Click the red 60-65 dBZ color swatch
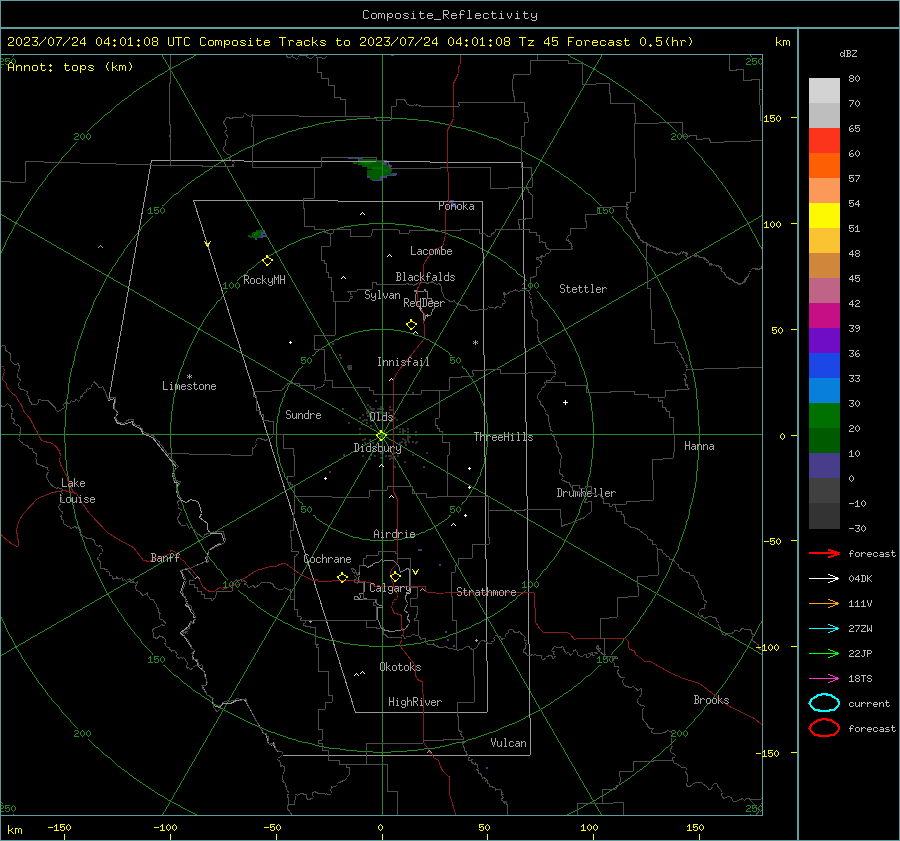The height and width of the screenshot is (841, 900). 824,140
